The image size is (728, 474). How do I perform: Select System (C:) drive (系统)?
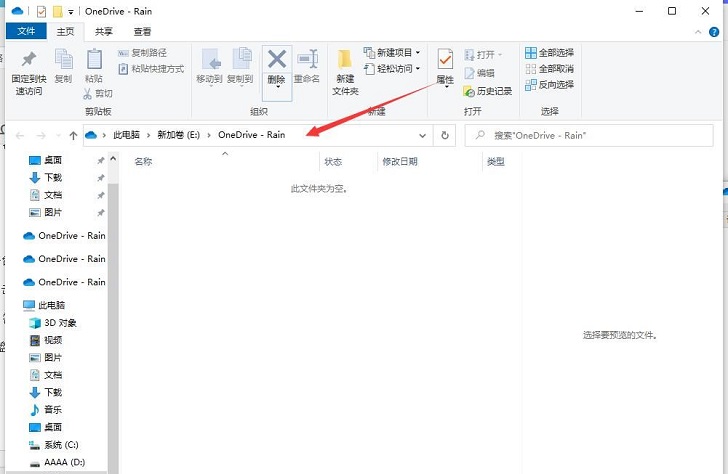(53, 445)
